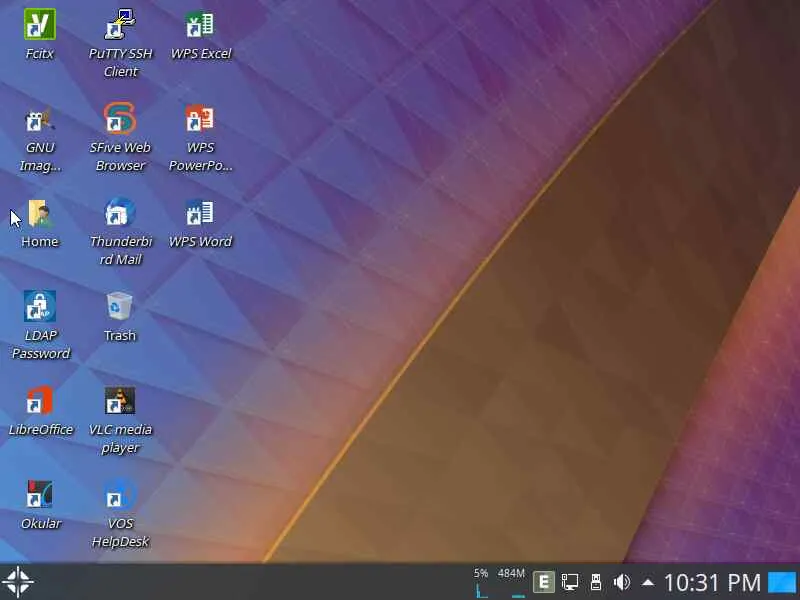Screen dimensions: 800x600
Task: Launch Okular document viewer
Action: tap(40, 494)
